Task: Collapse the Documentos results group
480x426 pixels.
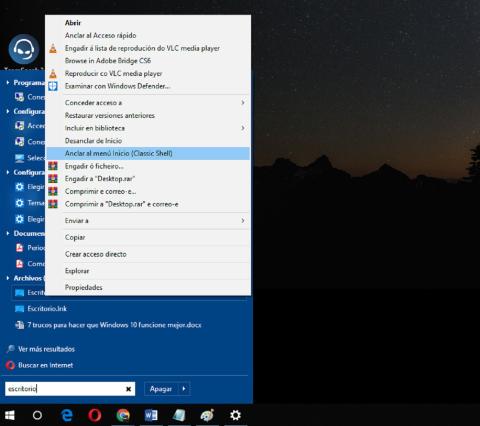Action: [x=8, y=233]
